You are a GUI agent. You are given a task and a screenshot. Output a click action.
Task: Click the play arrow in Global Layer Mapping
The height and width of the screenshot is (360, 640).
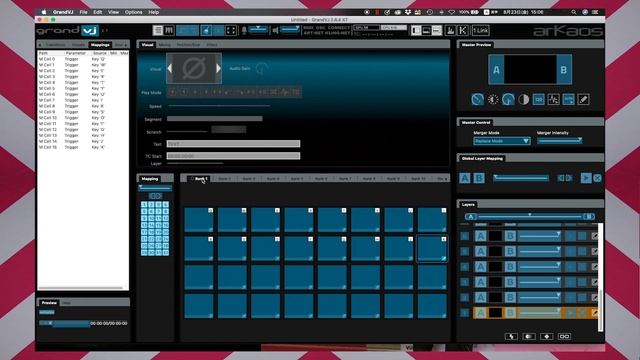coord(586,178)
